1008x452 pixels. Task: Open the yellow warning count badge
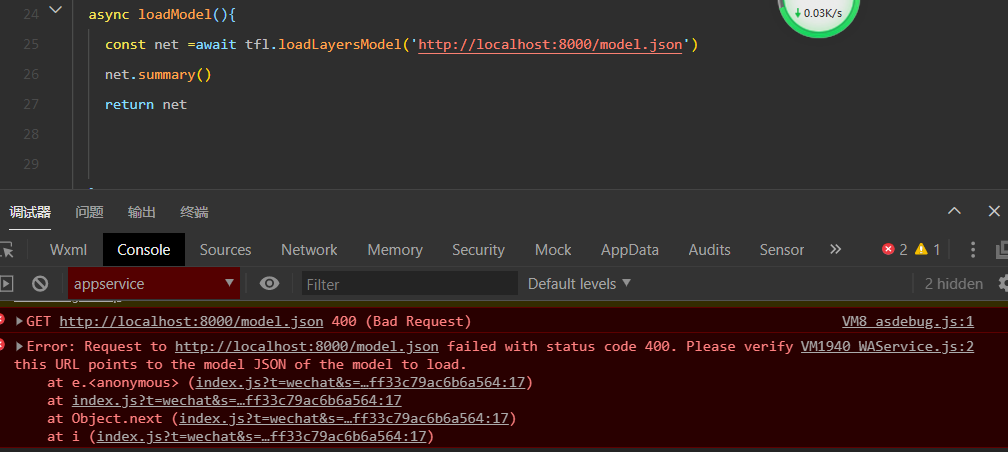[928, 249]
